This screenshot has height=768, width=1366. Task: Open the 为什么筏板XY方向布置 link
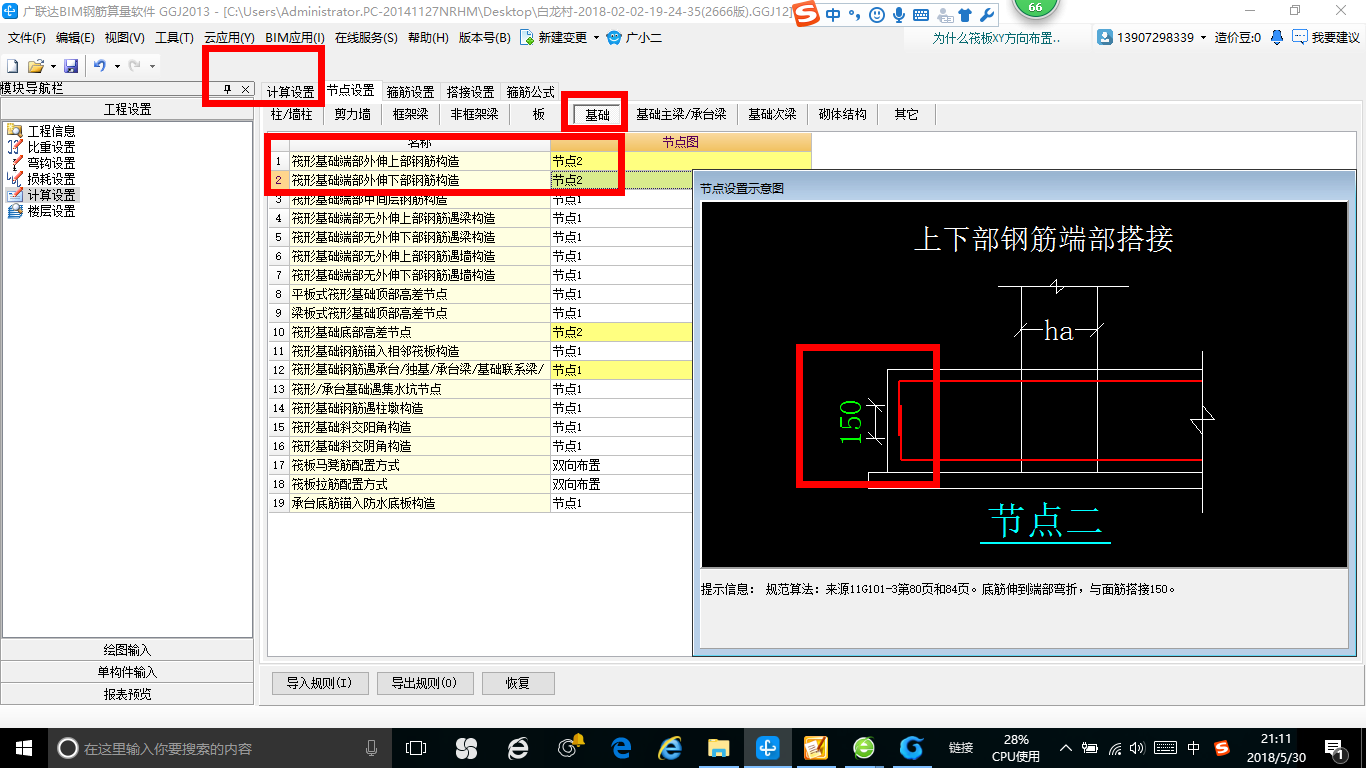996,38
